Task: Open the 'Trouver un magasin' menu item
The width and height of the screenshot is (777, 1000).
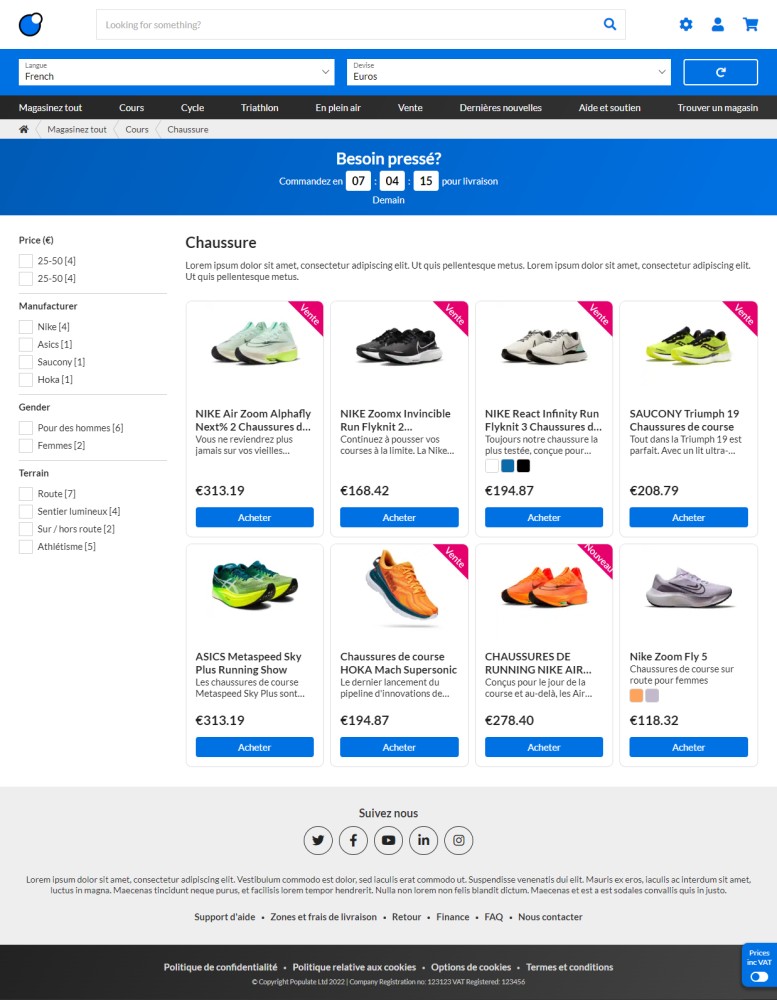Action: point(718,108)
